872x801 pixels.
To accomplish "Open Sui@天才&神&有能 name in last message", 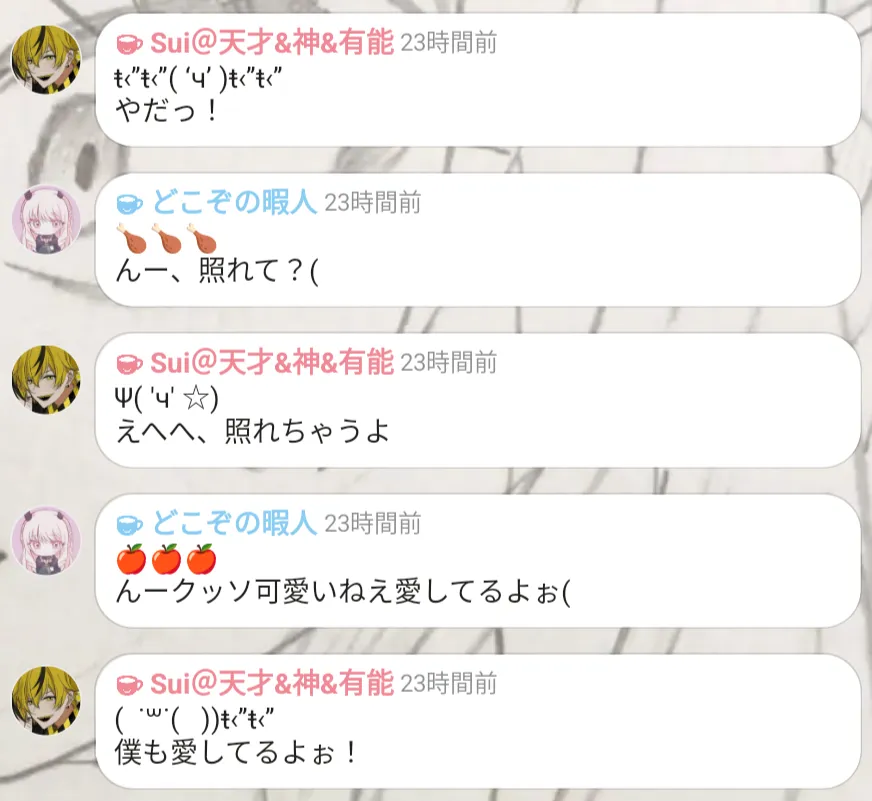I will pyautogui.click(x=272, y=683).
